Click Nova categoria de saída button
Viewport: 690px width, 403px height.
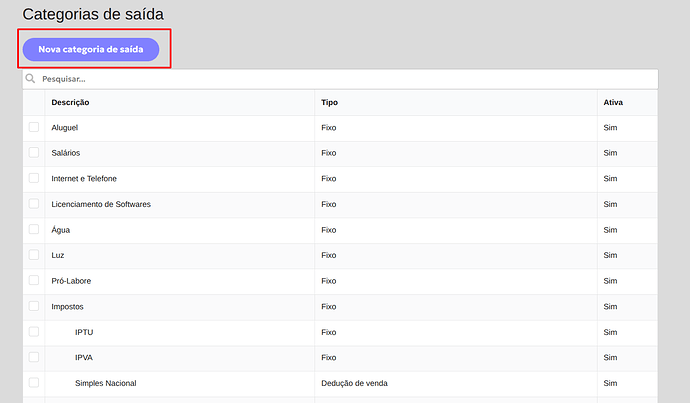point(91,49)
